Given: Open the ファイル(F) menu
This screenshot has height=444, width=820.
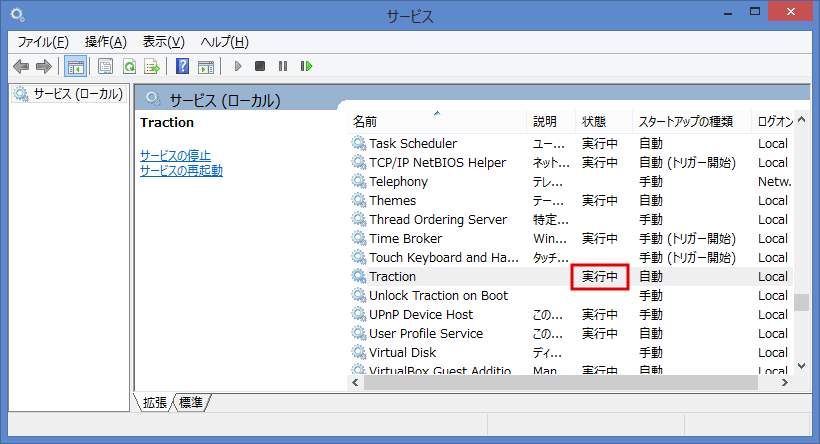Looking at the screenshot, I should click(x=43, y=41).
